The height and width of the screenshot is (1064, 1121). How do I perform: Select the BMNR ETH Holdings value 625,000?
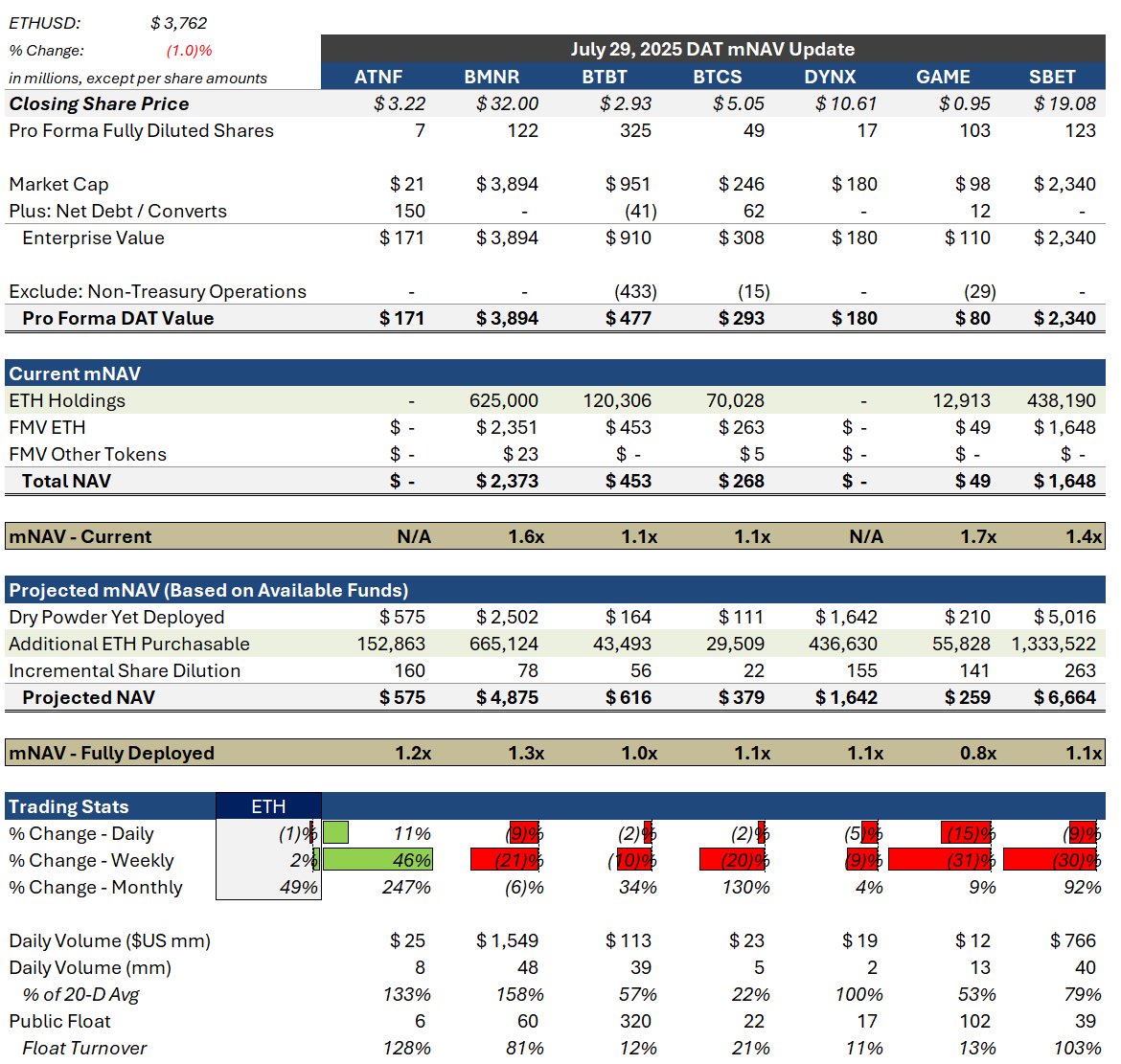pyautogui.click(x=503, y=401)
